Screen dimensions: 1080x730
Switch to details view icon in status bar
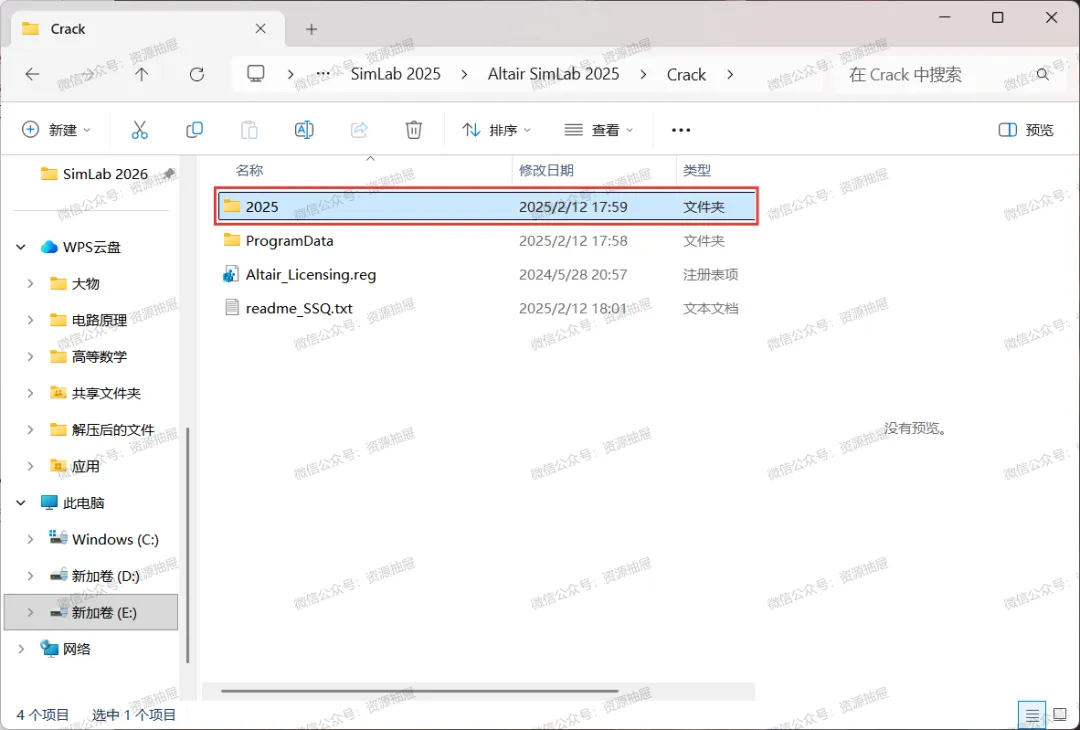[x=1032, y=716]
